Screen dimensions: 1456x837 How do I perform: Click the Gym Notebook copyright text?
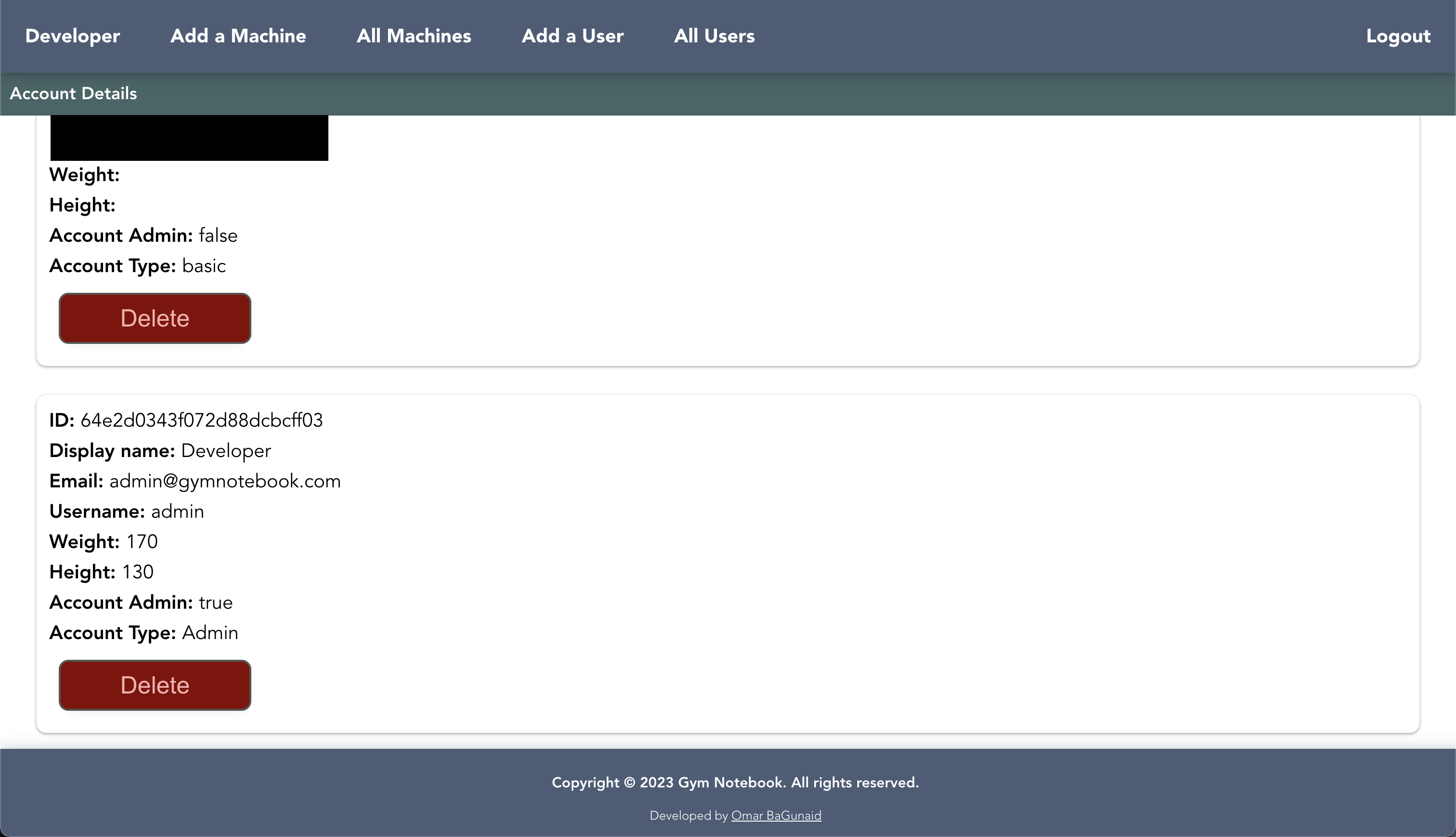tap(735, 783)
